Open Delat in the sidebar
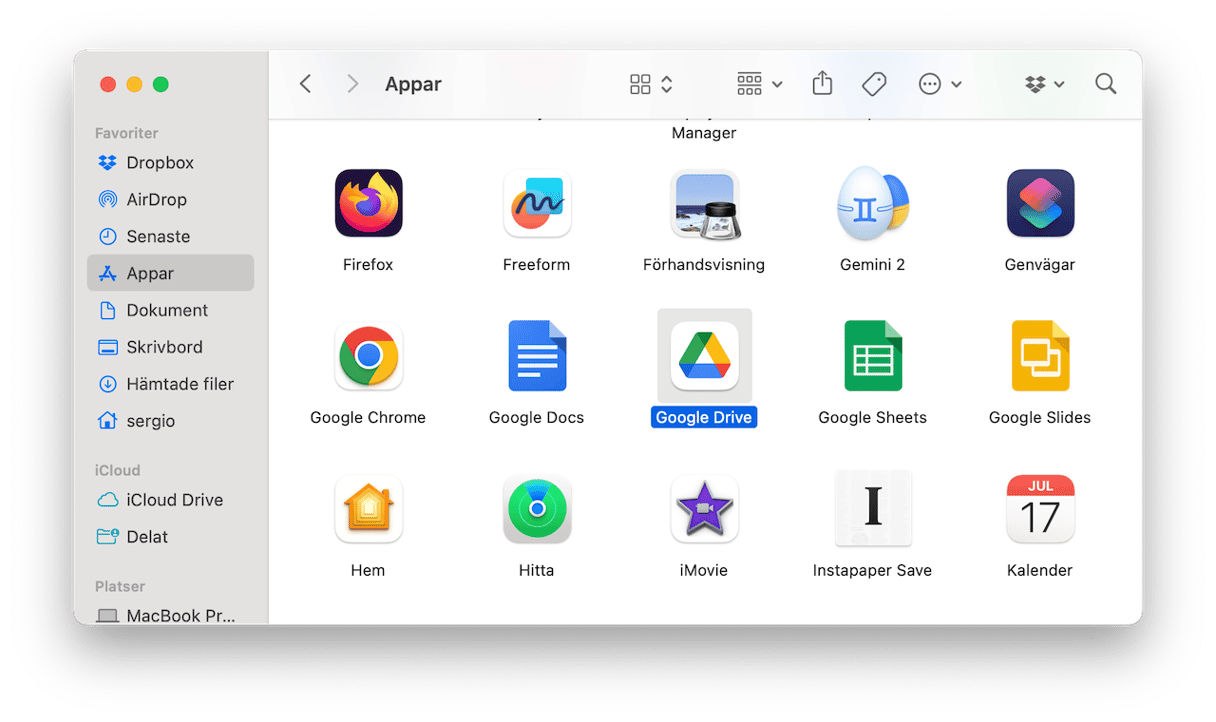This screenshot has width=1216, height=722. 170,537
